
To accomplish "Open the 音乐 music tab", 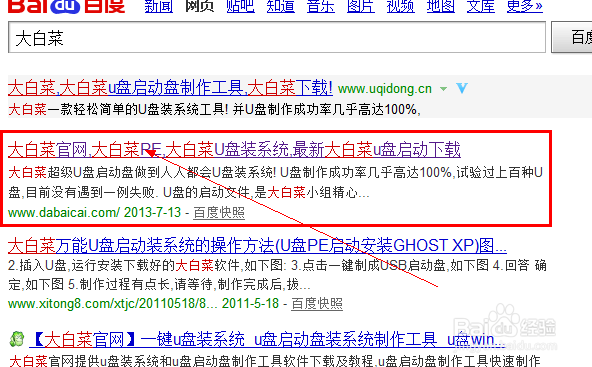I will pos(321,6).
